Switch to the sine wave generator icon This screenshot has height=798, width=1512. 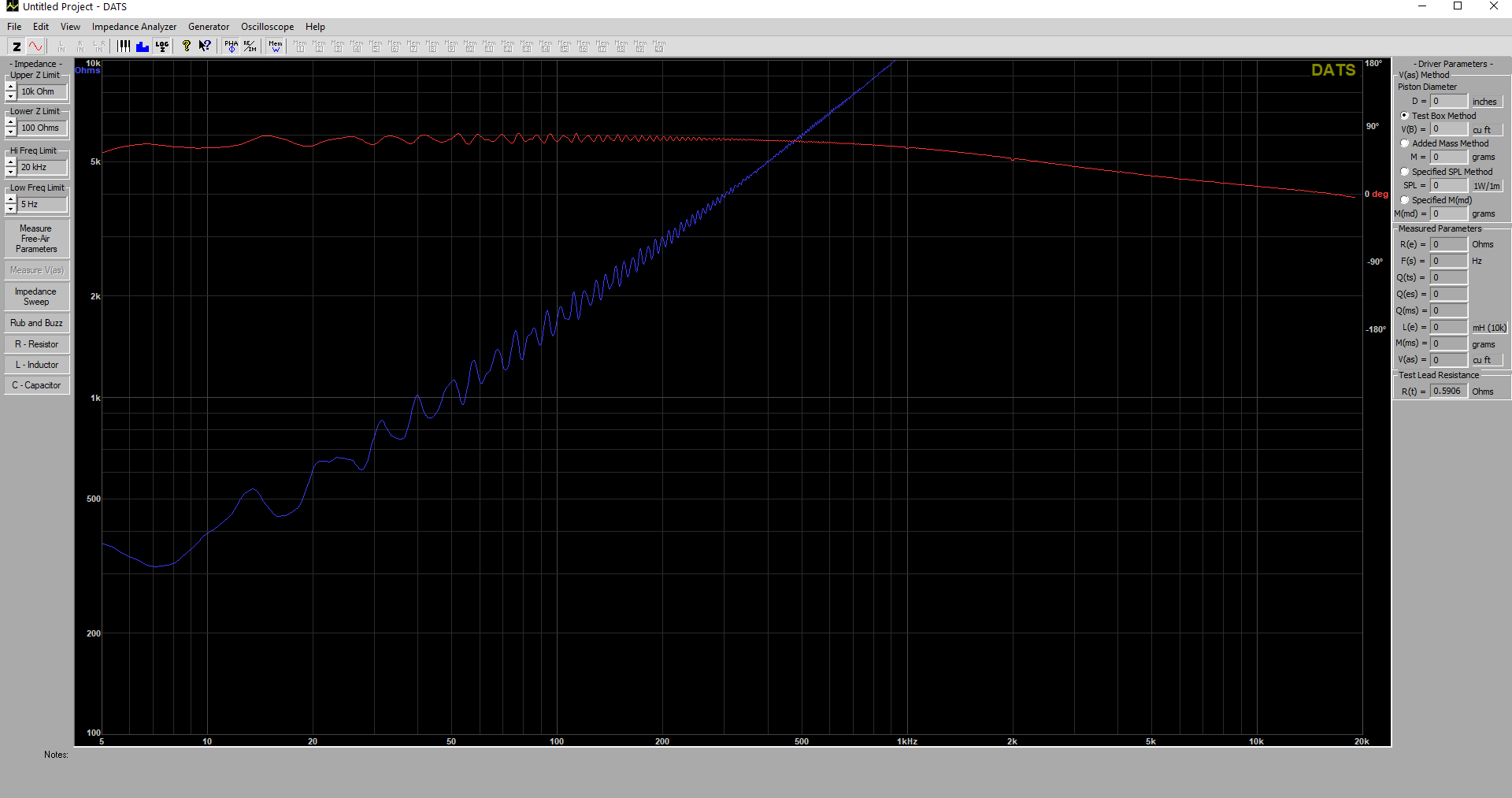tap(35, 46)
